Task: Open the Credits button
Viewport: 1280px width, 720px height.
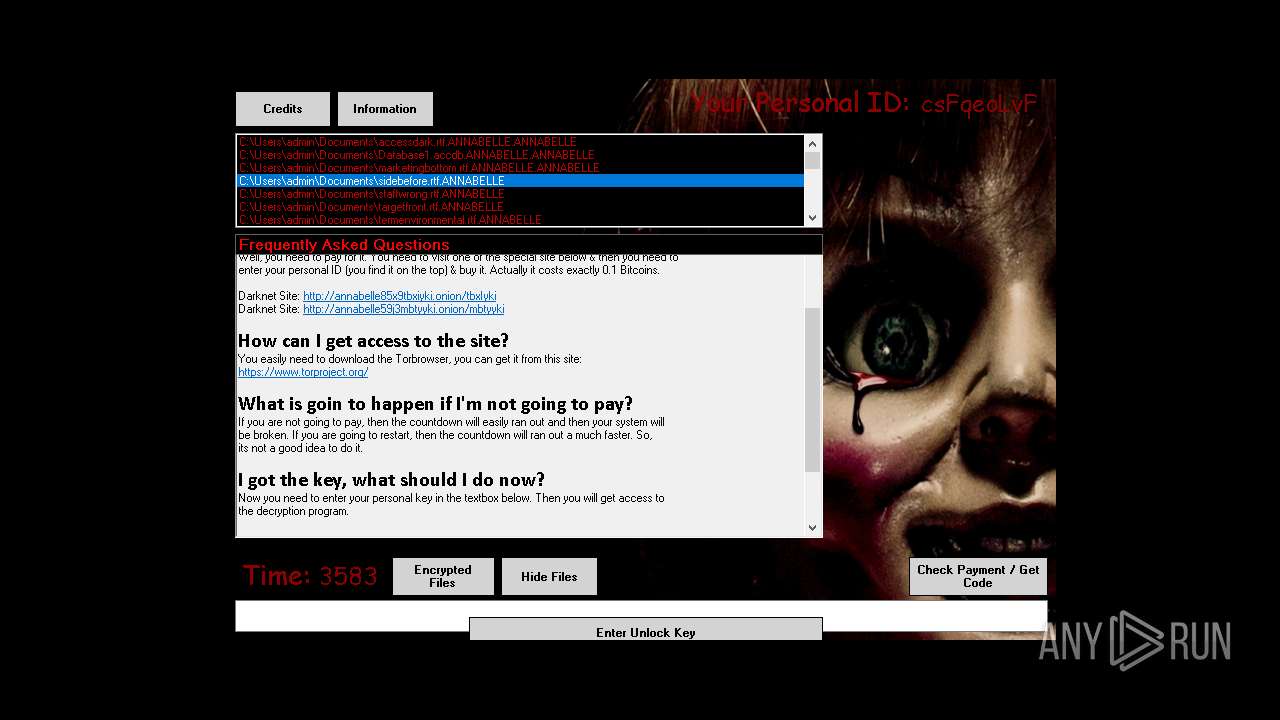Action: (x=283, y=109)
